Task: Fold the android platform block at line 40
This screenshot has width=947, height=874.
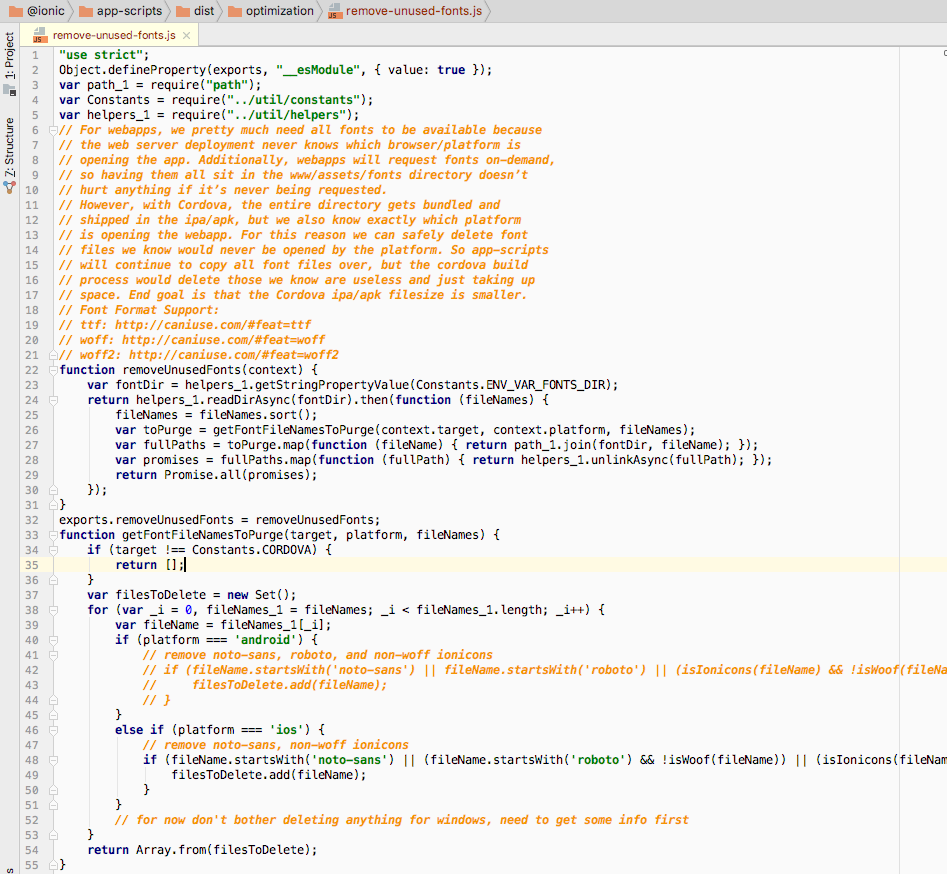Action: pyautogui.click(x=53, y=640)
